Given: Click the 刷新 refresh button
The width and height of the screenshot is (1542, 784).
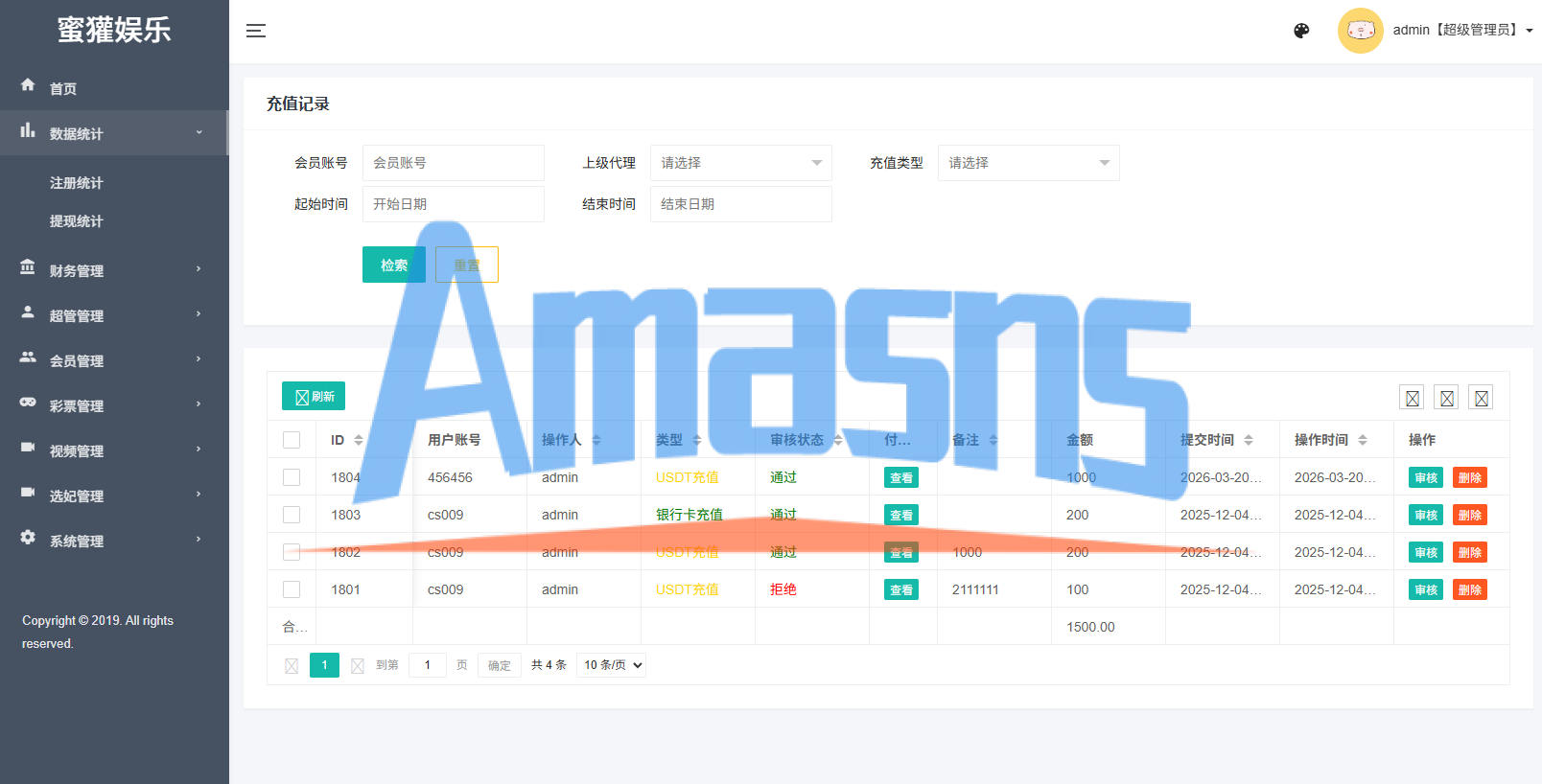Looking at the screenshot, I should tap(314, 396).
